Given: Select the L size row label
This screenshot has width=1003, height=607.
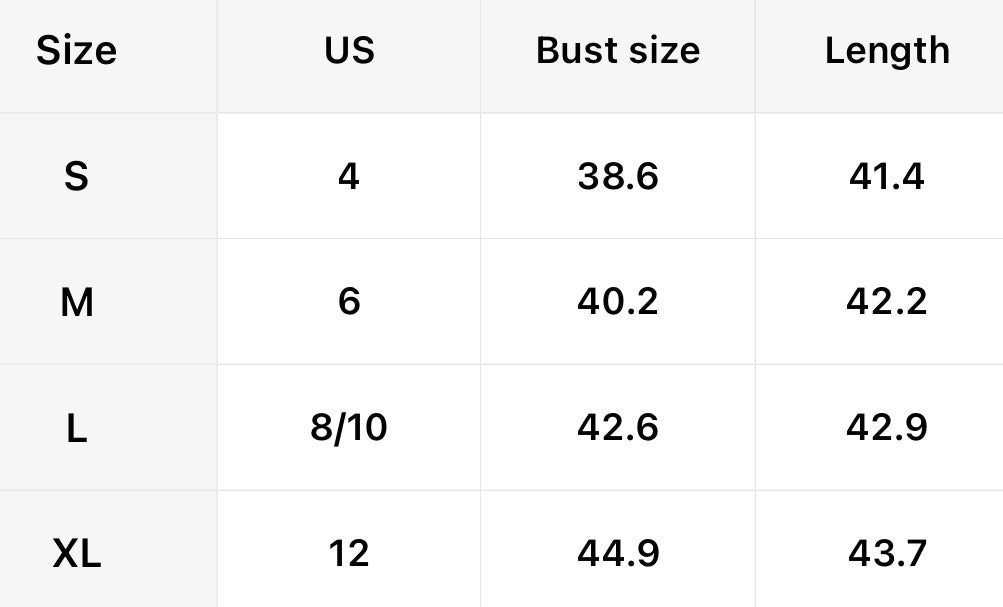Looking at the screenshot, I should [76, 427].
